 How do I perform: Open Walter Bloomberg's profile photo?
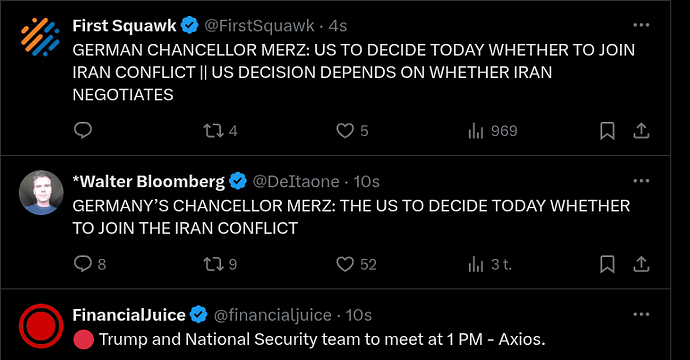tap(41, 192)
